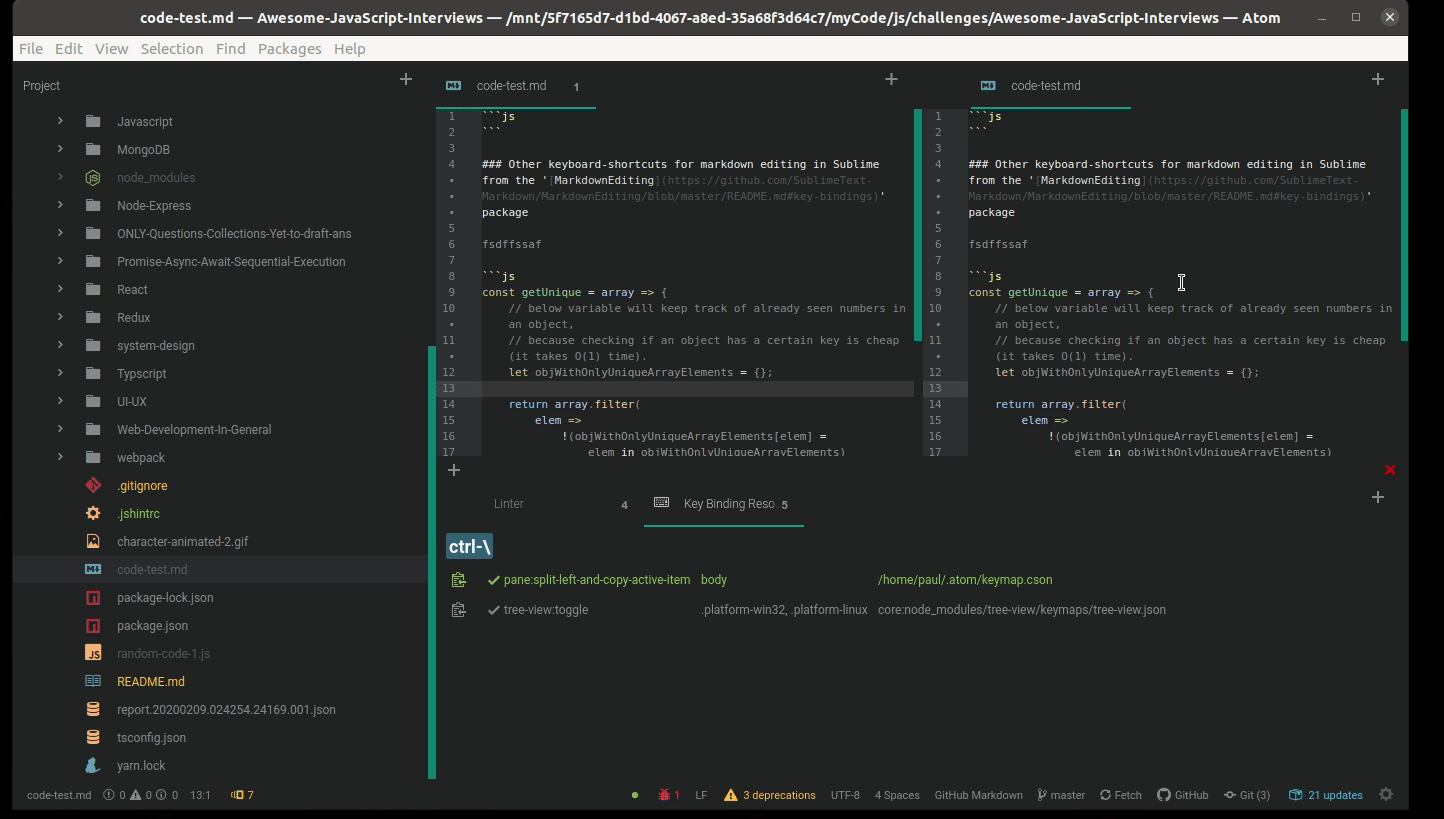This screenshot has width=1444, height=819.
Task: Add new item in Project pane
Action: [405, 79]
